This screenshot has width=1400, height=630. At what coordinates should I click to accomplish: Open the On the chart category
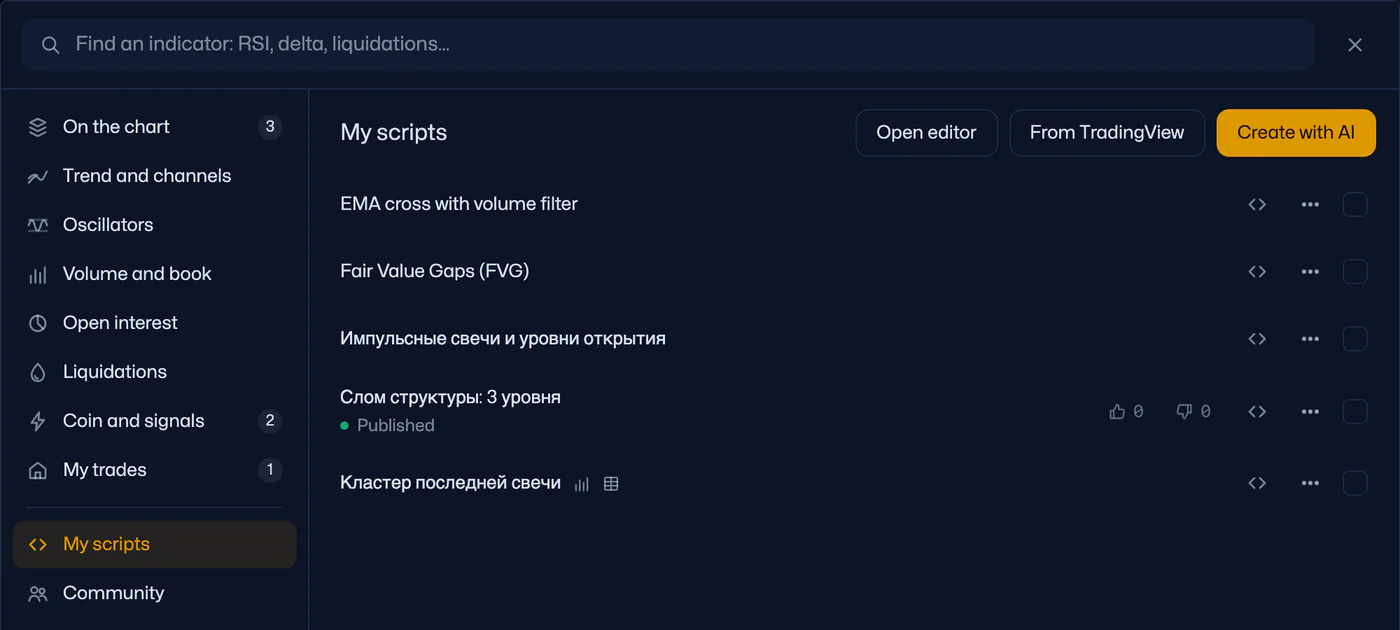[154, 127]
